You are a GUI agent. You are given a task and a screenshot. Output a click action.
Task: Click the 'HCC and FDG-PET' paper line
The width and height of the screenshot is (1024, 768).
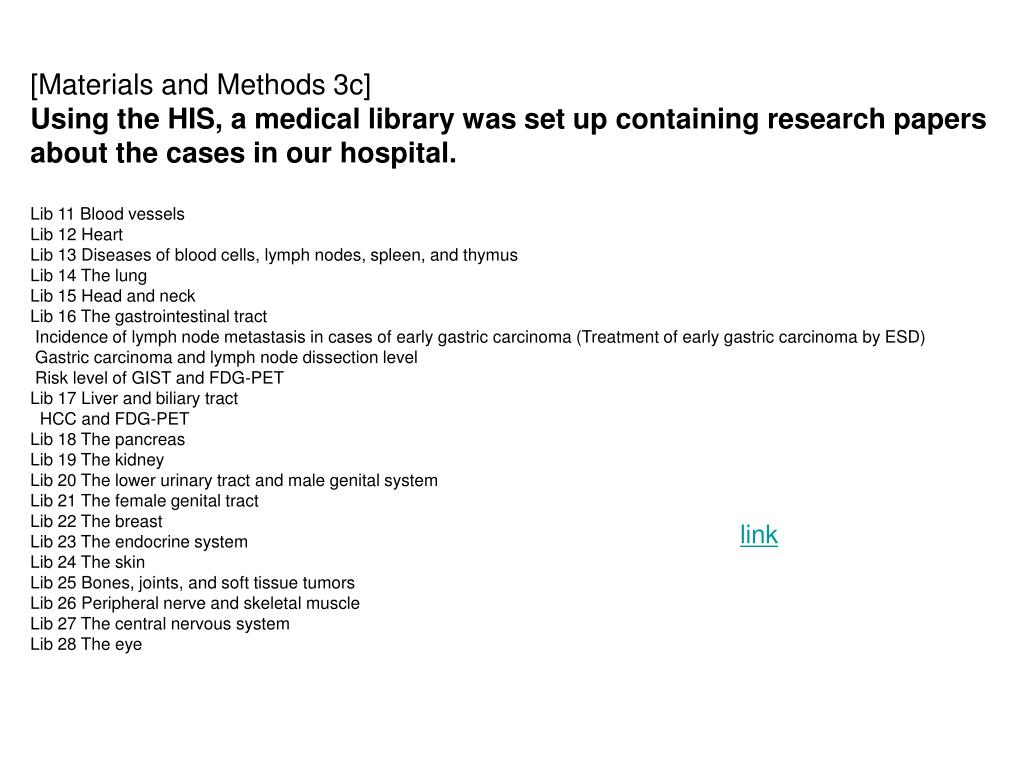pyautogui.click(x=114, y=419)
